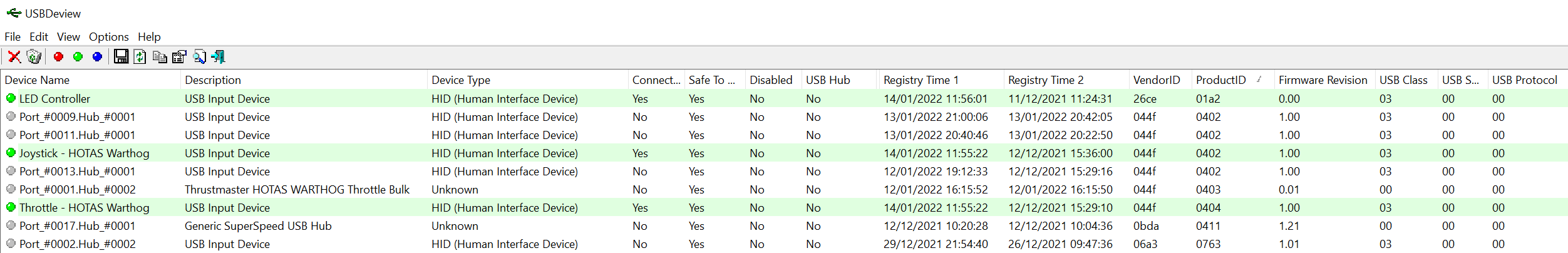Click the green ball enable device icon
The width and height of the screenshot is (1568, 253).
coord(78,57)
